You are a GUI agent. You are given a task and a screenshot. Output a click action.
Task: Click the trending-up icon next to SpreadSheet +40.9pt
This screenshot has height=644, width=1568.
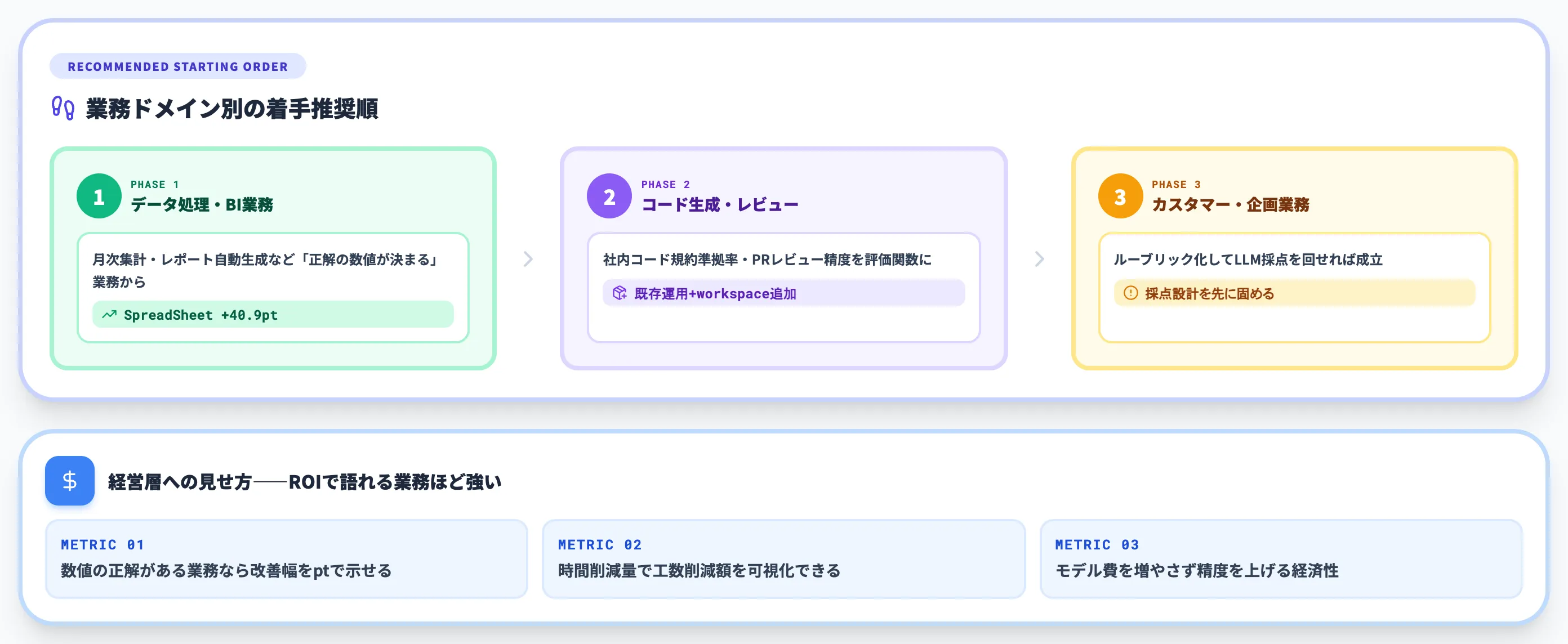[x=110, y=314]
